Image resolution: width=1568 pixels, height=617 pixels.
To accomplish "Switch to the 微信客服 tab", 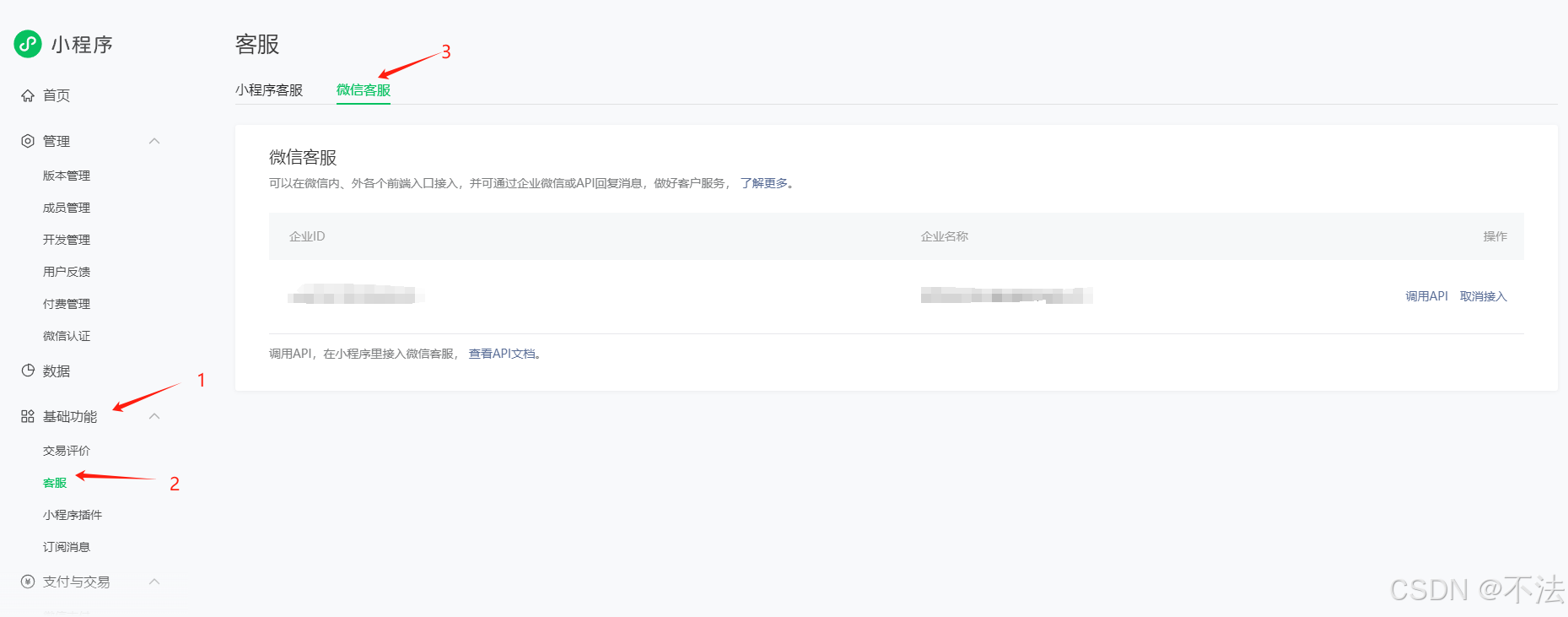I will click(364, 89).
